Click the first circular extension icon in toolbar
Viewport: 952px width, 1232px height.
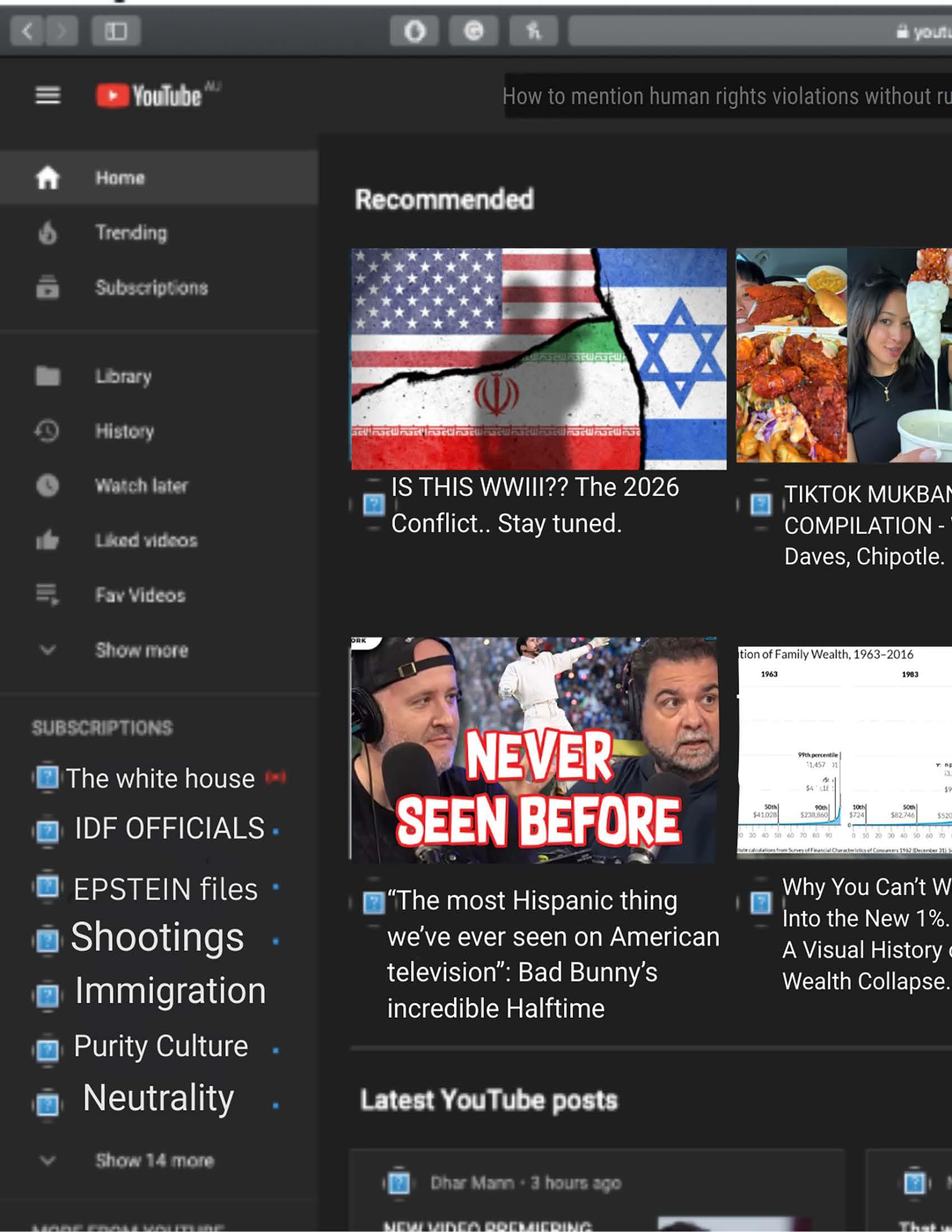[414, 31]
